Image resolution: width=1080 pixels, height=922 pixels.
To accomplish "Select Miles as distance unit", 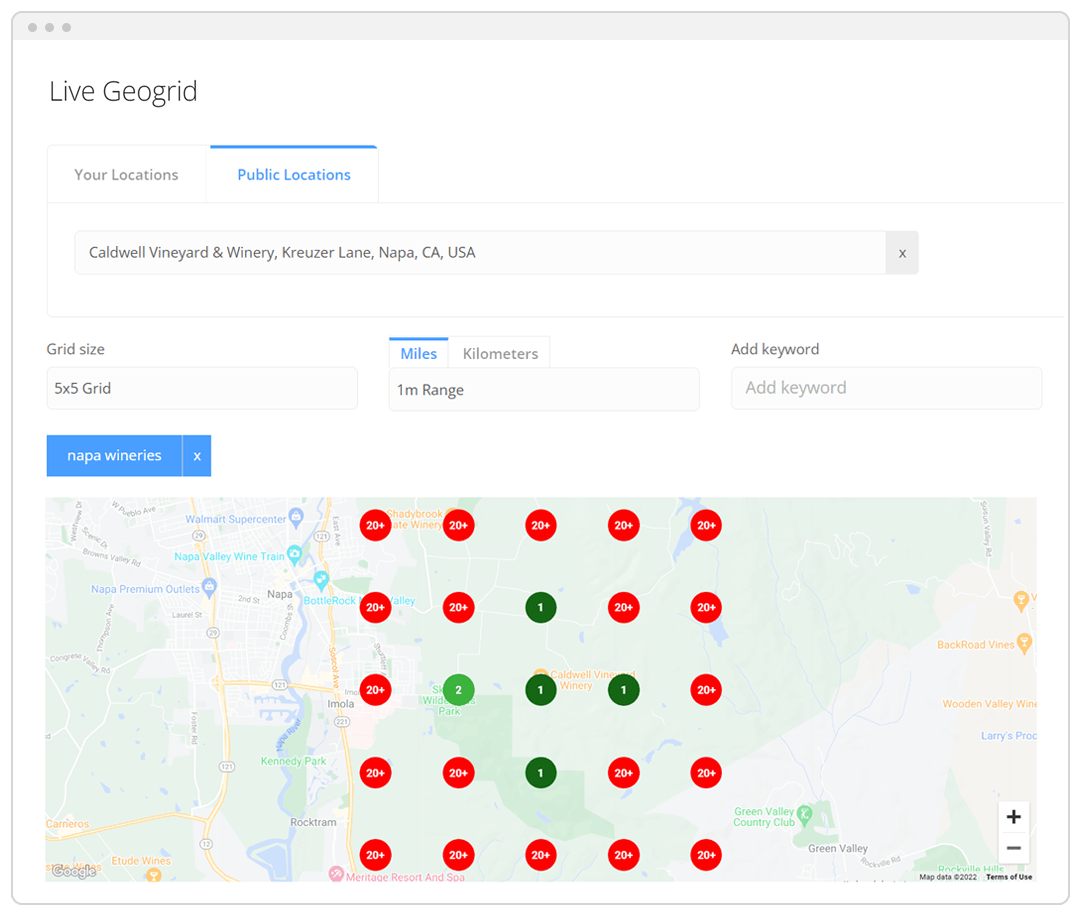I will tap(418, 354).
